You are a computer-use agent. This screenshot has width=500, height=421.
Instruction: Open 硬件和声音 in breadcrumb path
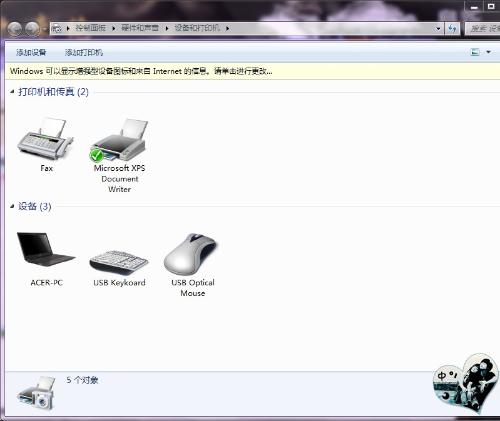[x=140, y=28]
